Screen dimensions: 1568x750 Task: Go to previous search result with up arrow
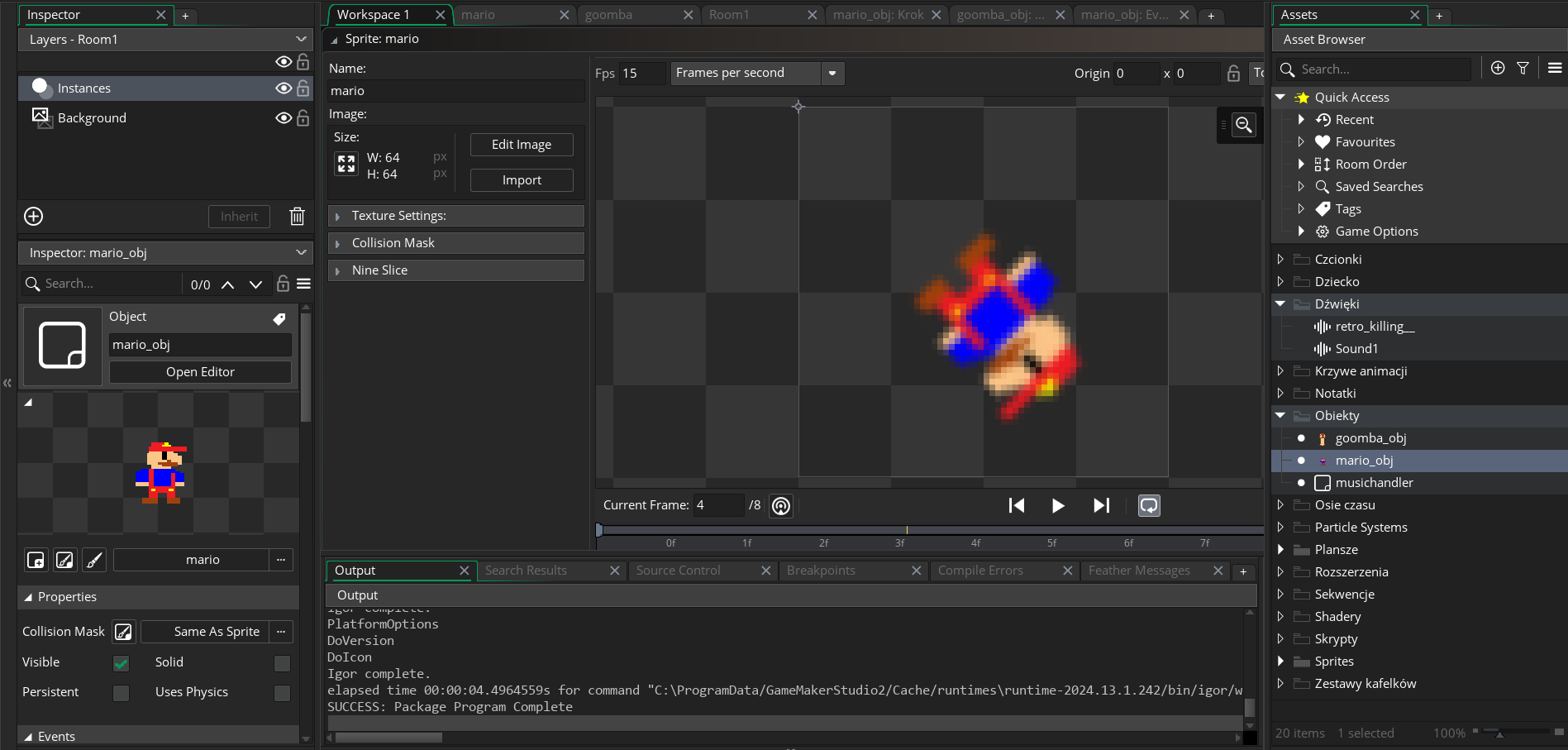[227, 284]
